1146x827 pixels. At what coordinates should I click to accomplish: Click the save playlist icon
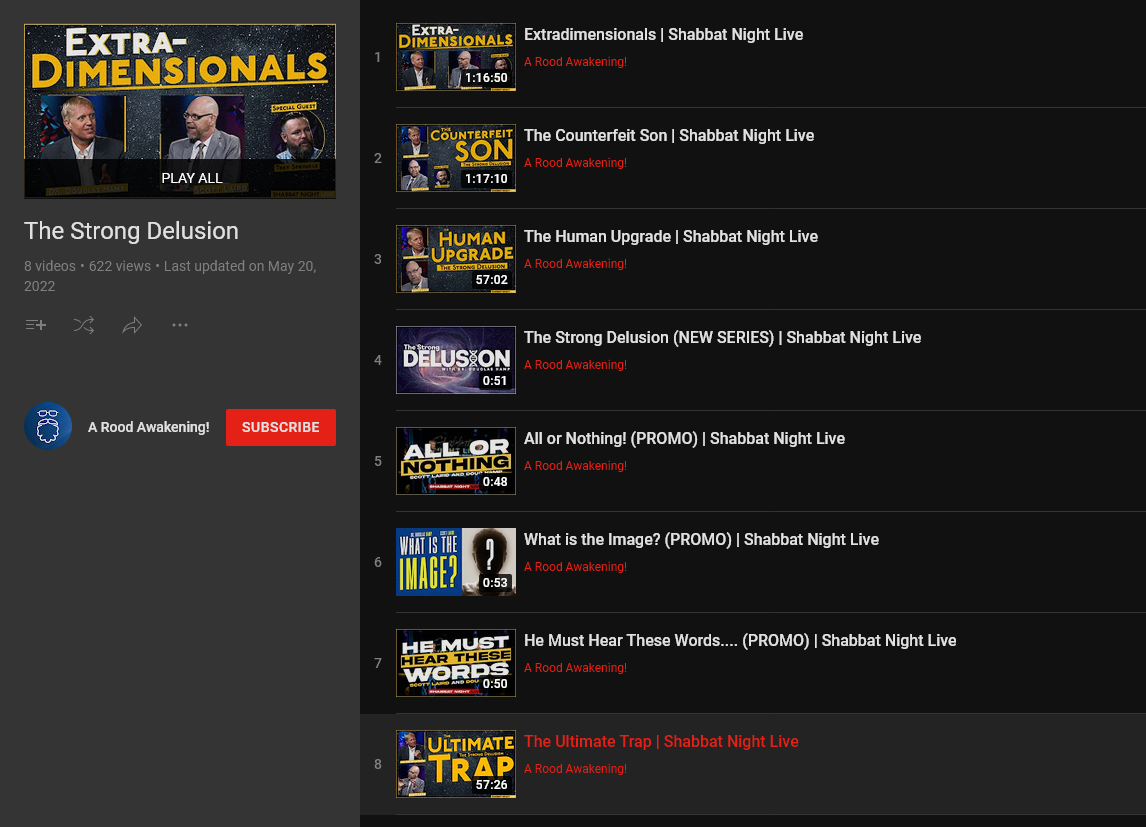tap(36, 325)
